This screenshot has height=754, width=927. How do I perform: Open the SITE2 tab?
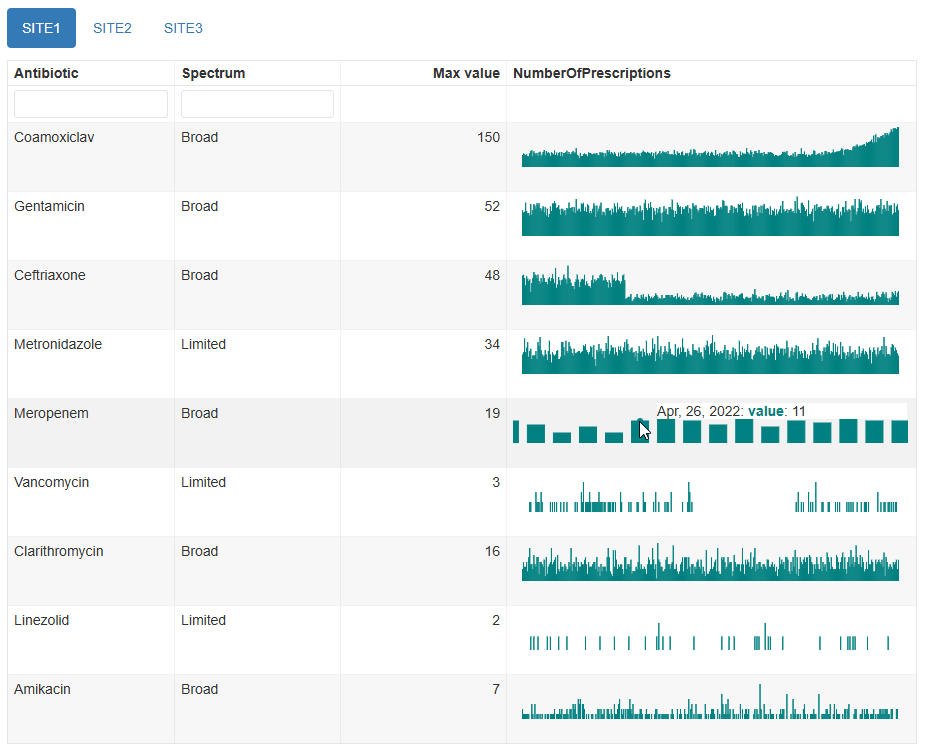tap(112, 28)
